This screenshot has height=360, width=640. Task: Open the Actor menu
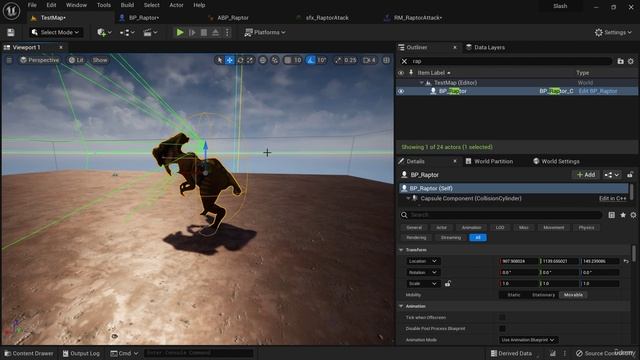click(x=176, y=5)
